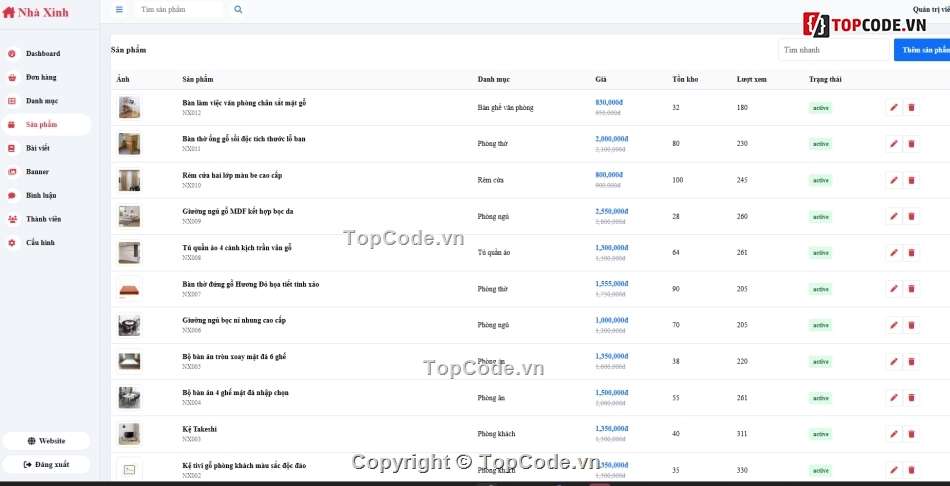
Task: Click thumbnail of Bàn làm việc văn phòng
Action: [130, 107]
